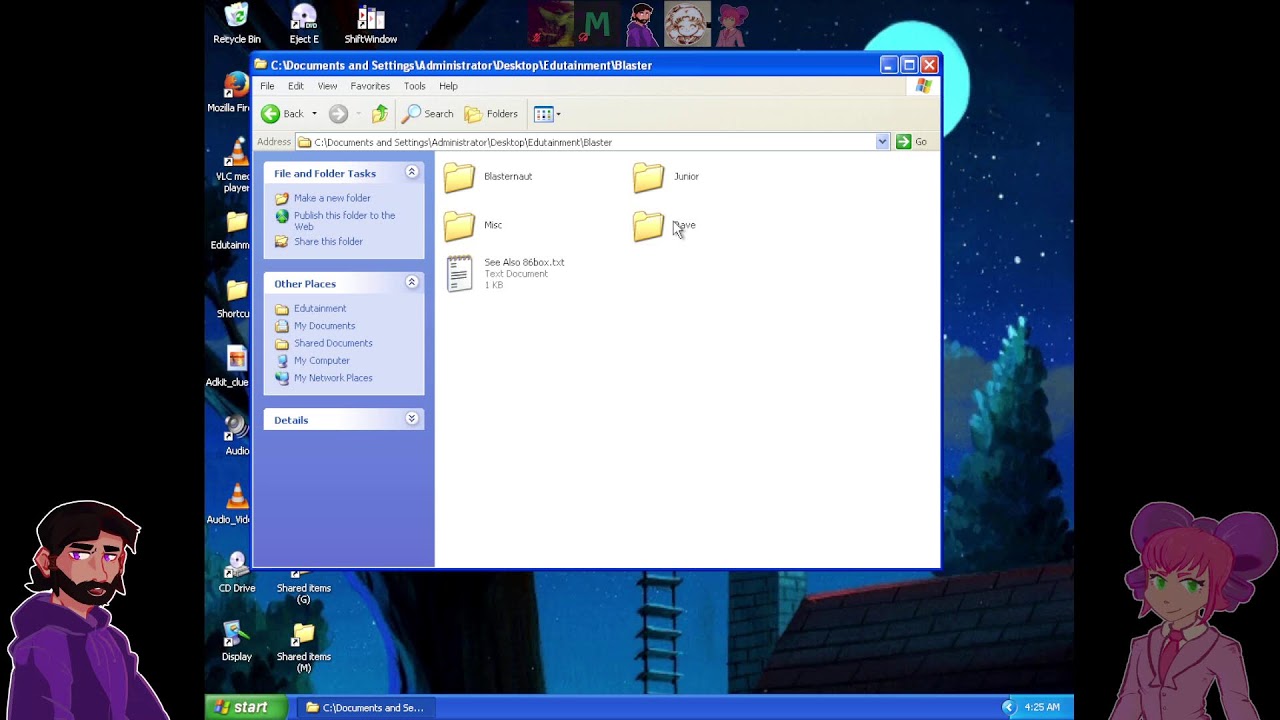Expand the Address bar dropdown
This screenshot has height=720, width=1280.
[882, 142]
